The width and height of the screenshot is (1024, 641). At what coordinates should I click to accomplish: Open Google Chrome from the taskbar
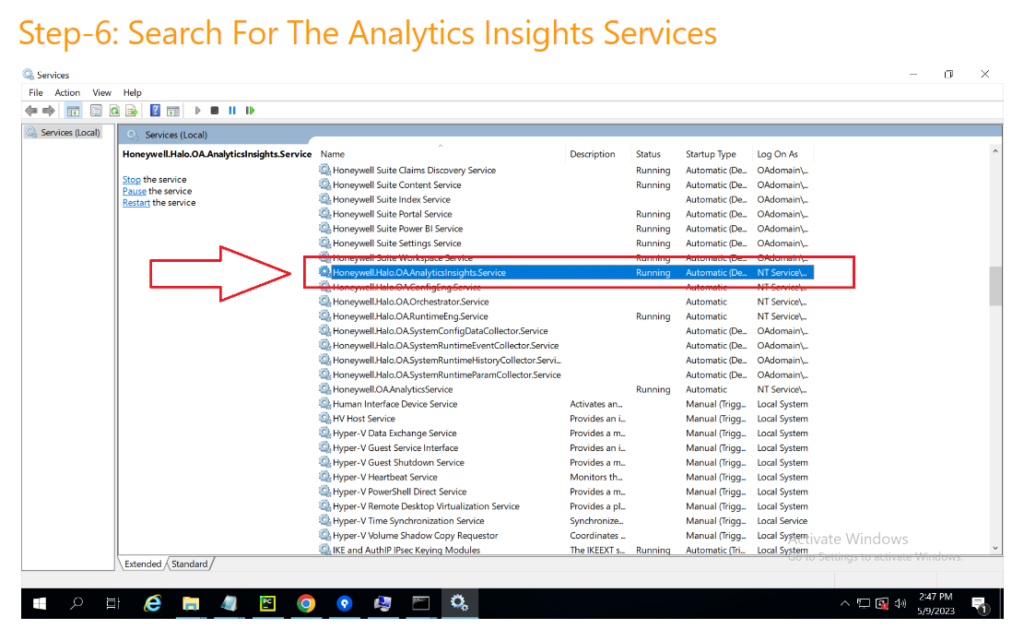coord(306,603)
